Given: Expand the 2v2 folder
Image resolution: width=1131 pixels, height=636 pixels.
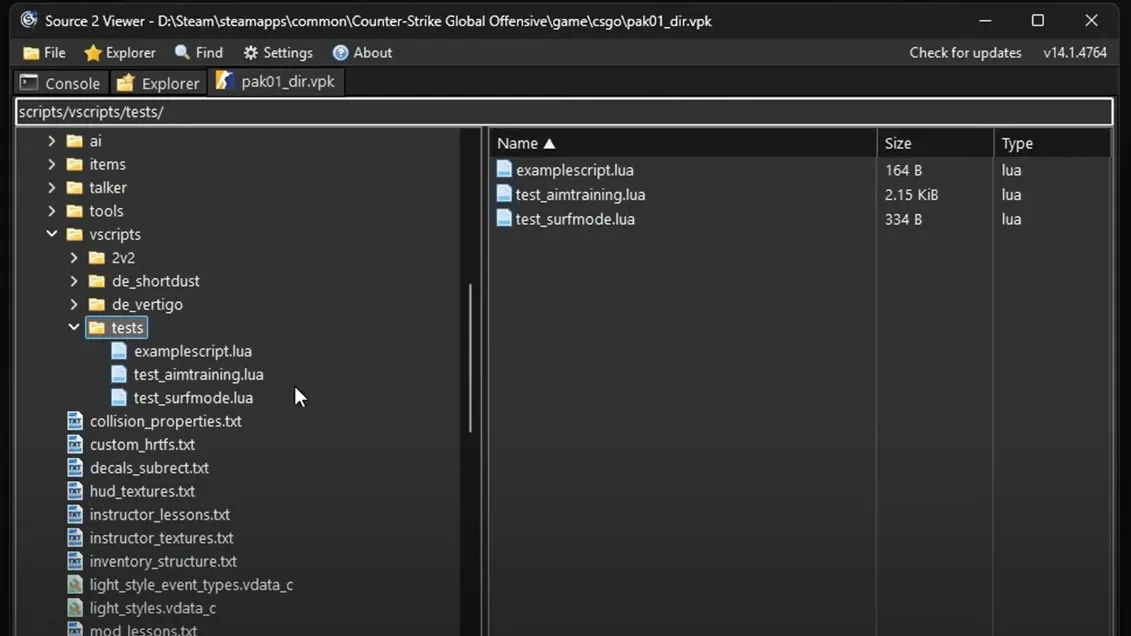Looking at the screenshot, I should tap(74, 257).
